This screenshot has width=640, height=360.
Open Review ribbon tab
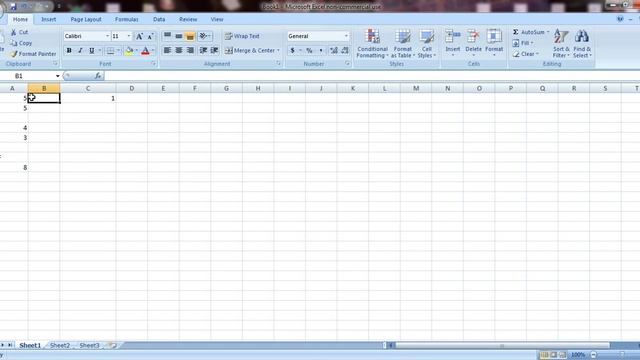coord(188,19)
